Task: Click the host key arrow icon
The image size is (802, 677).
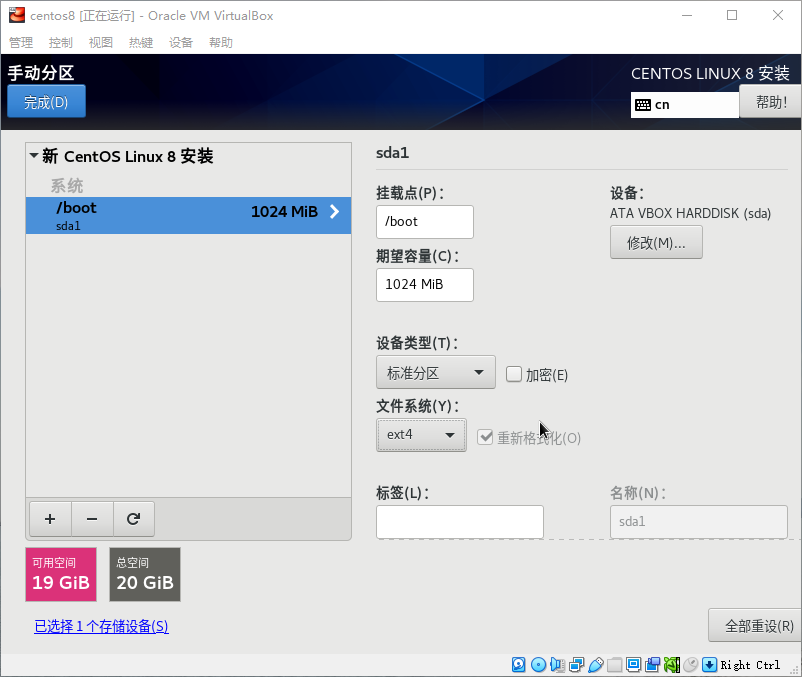Action: pyautogui.click(x=709, y=665)
